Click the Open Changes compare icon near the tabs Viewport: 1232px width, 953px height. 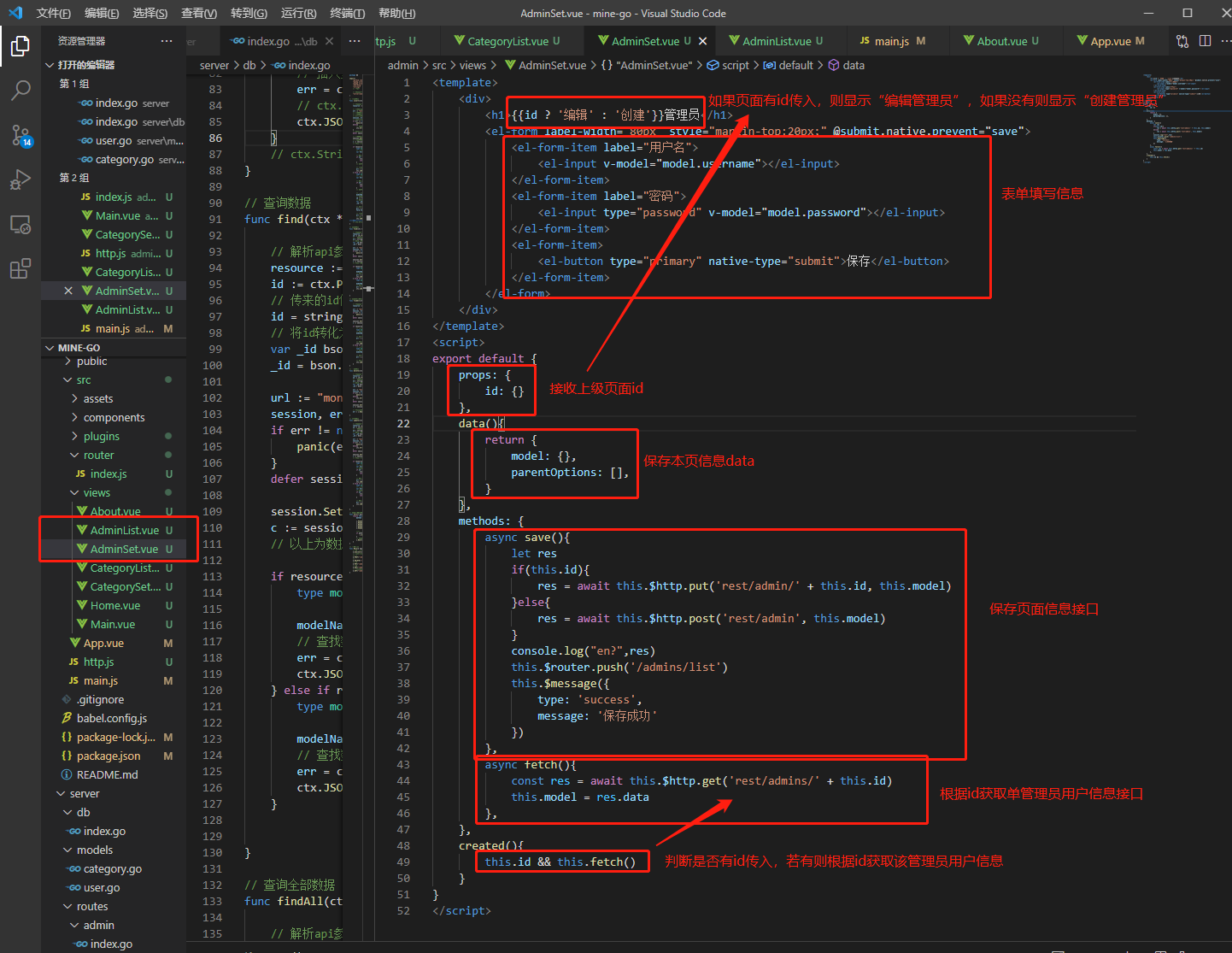click(1182, 40)
